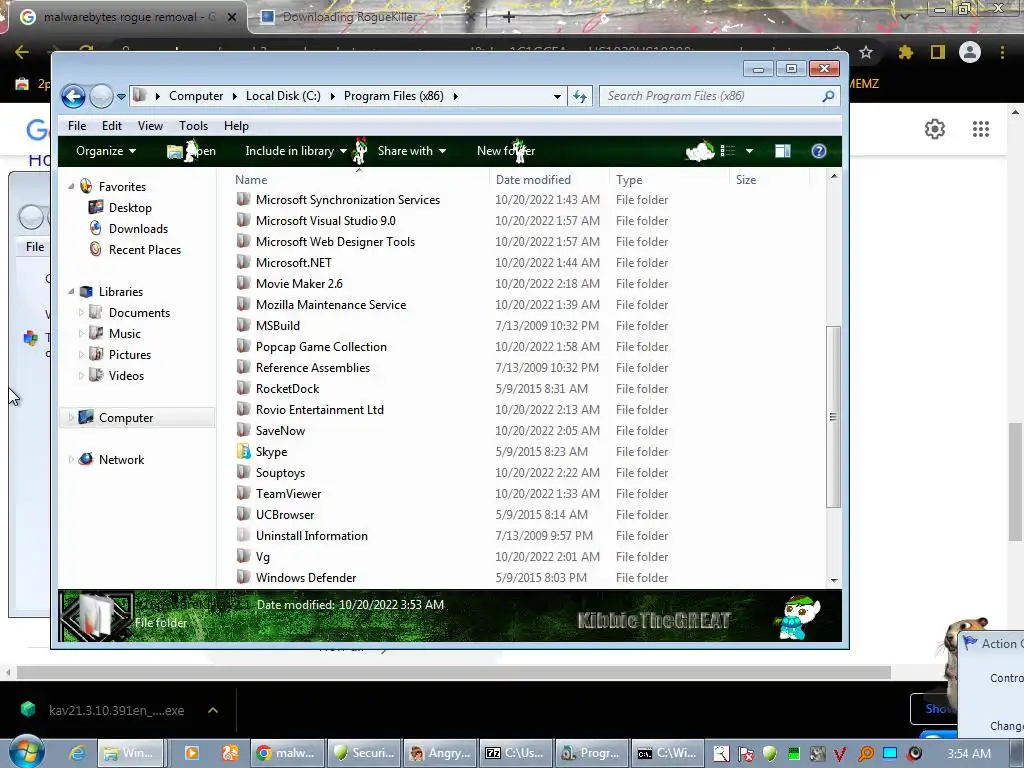Click the search magnifier icon in Explorer
Viewport: 1024px width, 768px height.
pos(828,96)
